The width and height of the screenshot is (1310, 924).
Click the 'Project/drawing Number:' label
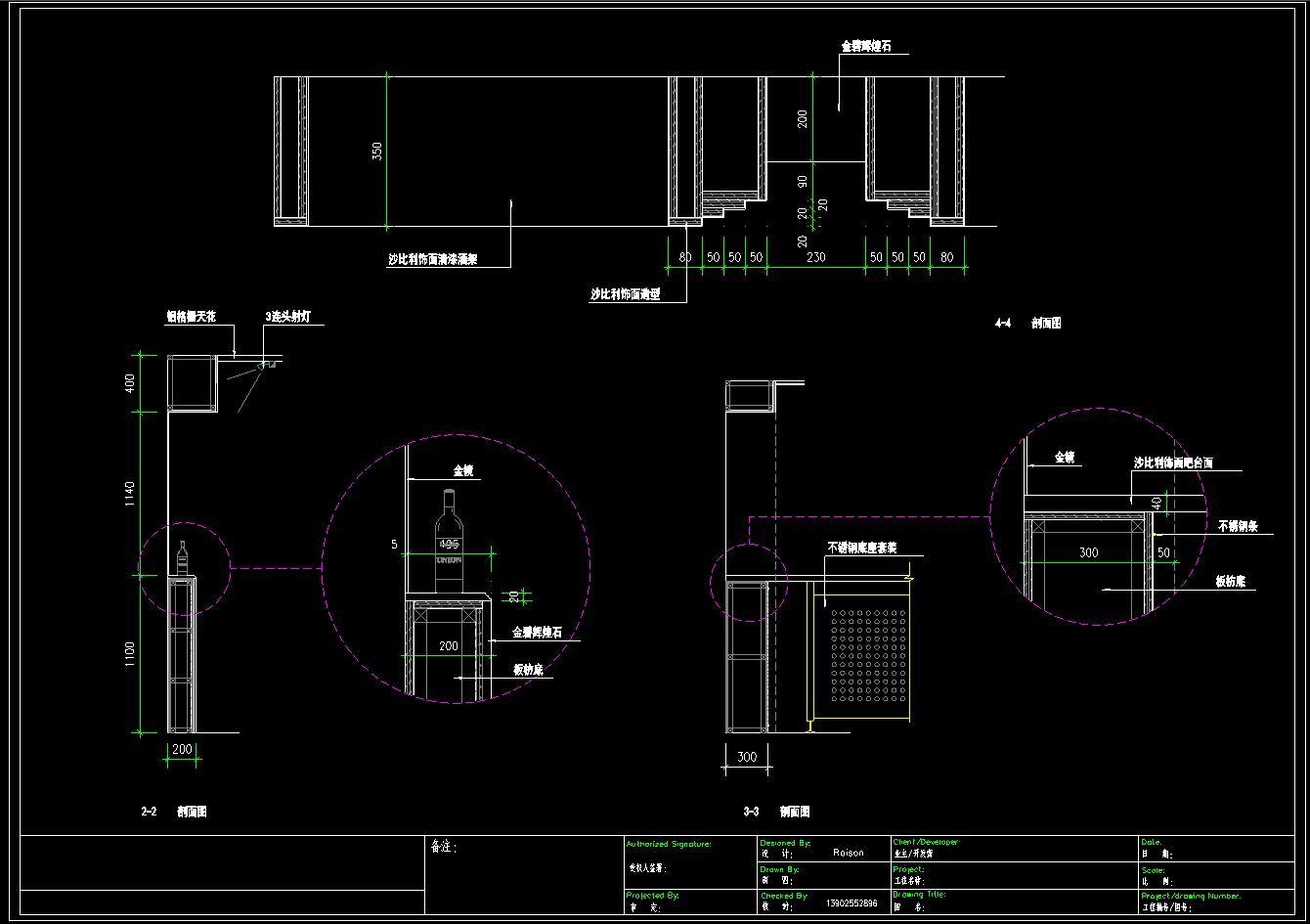pos(1191,896)
